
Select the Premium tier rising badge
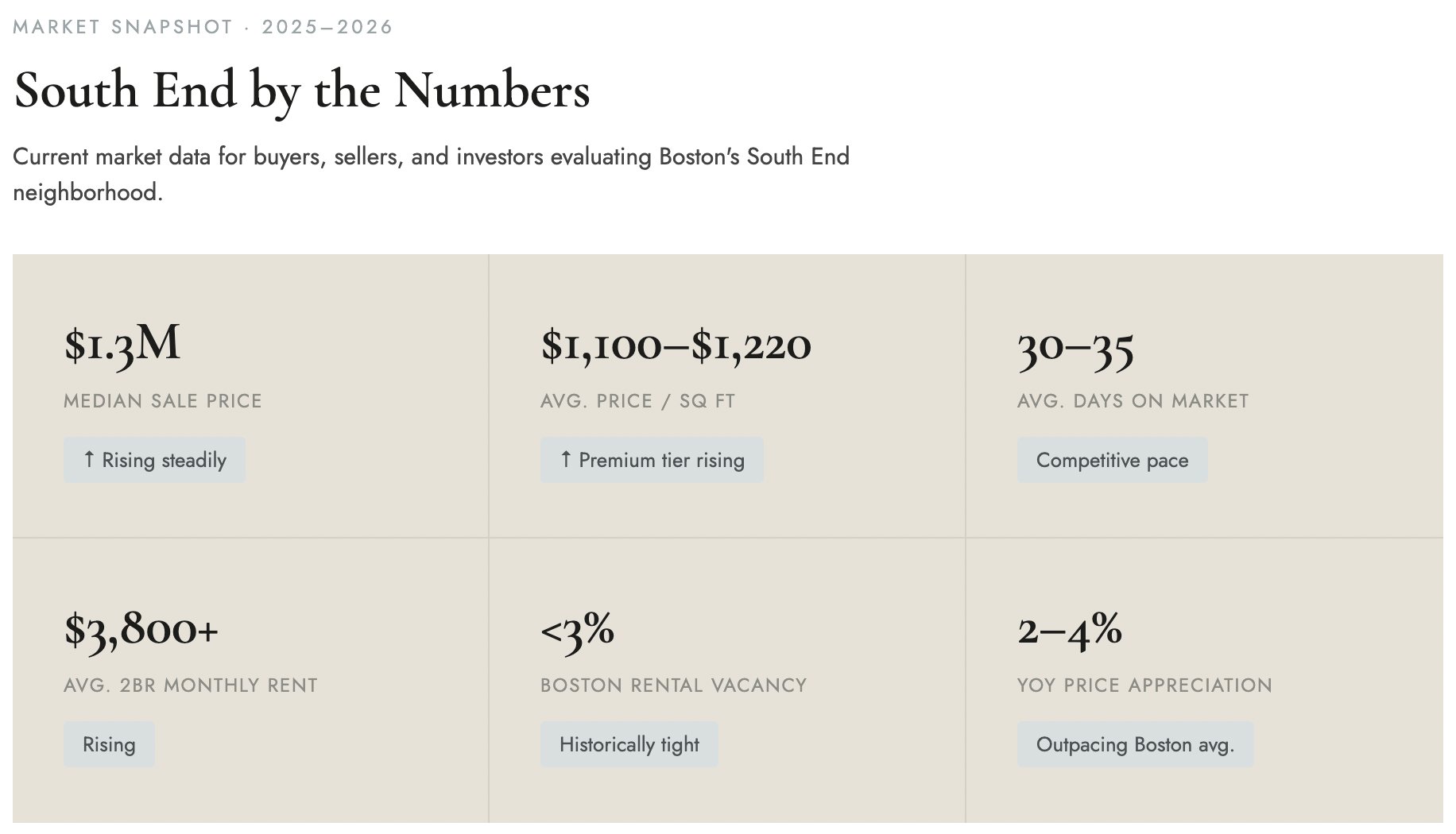pos(652,460)
